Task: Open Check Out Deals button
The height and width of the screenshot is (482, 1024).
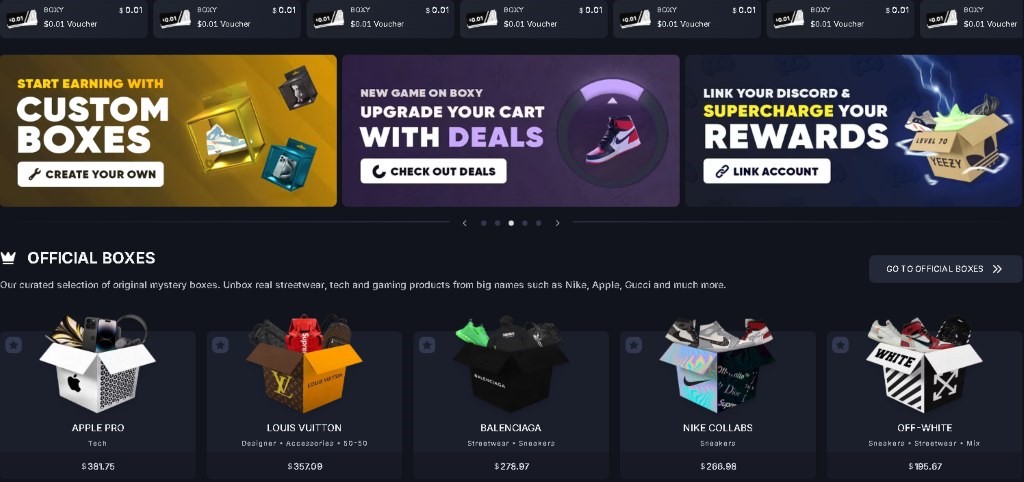Action: pos(434,172)
